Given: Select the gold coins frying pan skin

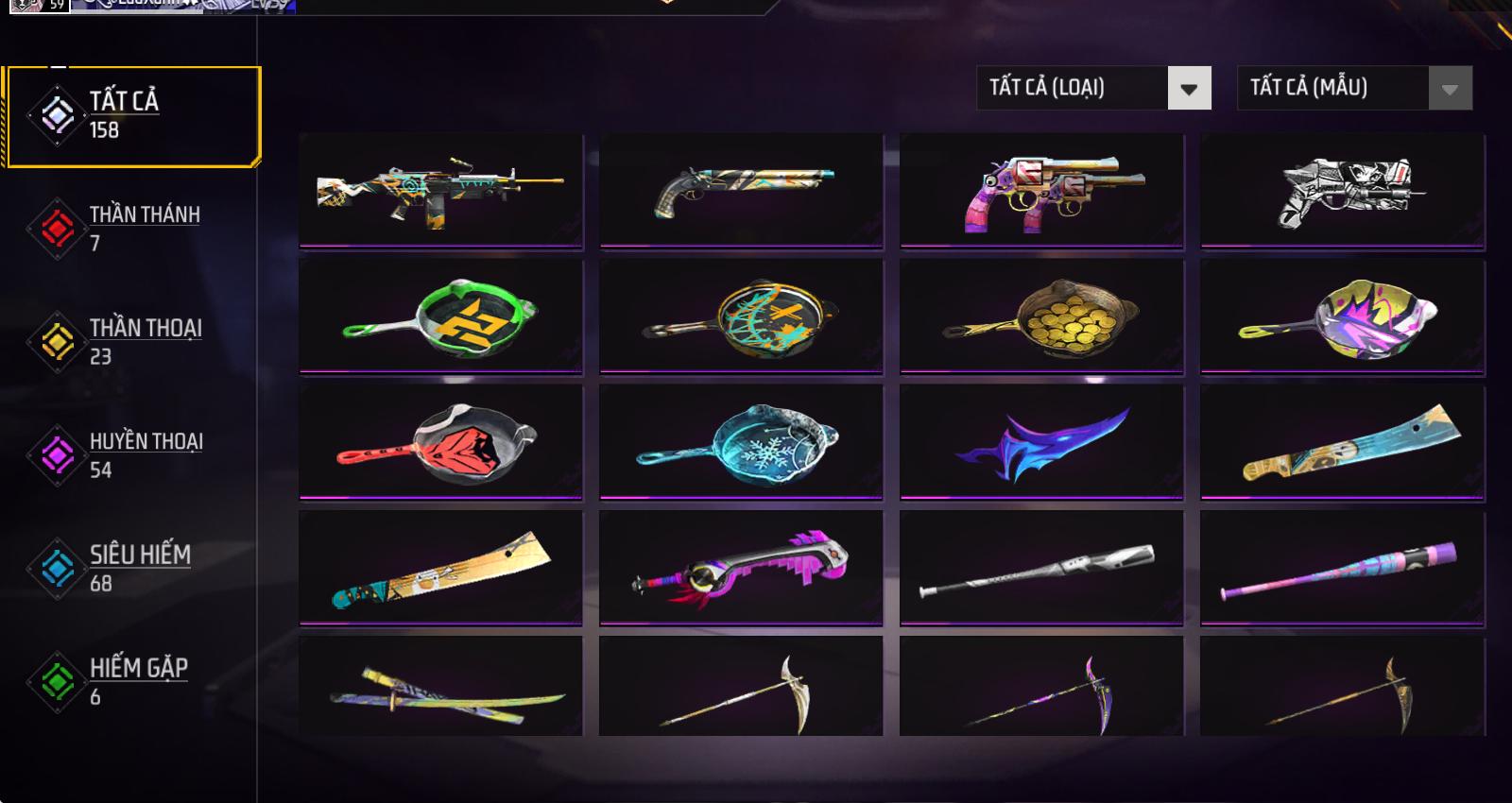Looking at the screenshot, I should [1041, 317].
